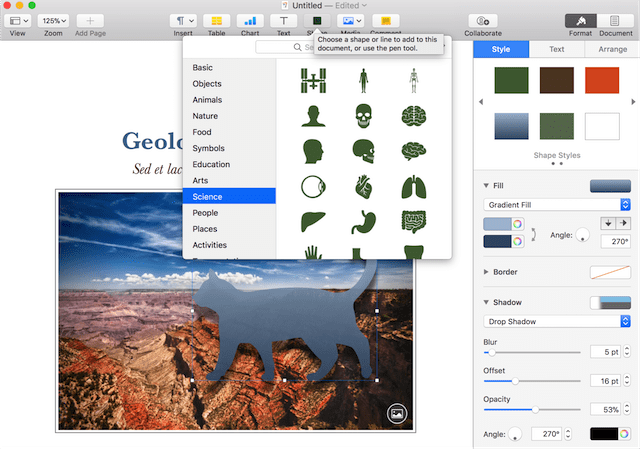Image resolution: width=640 pixels, height=449 pixels.
Task: Click the Add Page button
Action: pos(89,20)
